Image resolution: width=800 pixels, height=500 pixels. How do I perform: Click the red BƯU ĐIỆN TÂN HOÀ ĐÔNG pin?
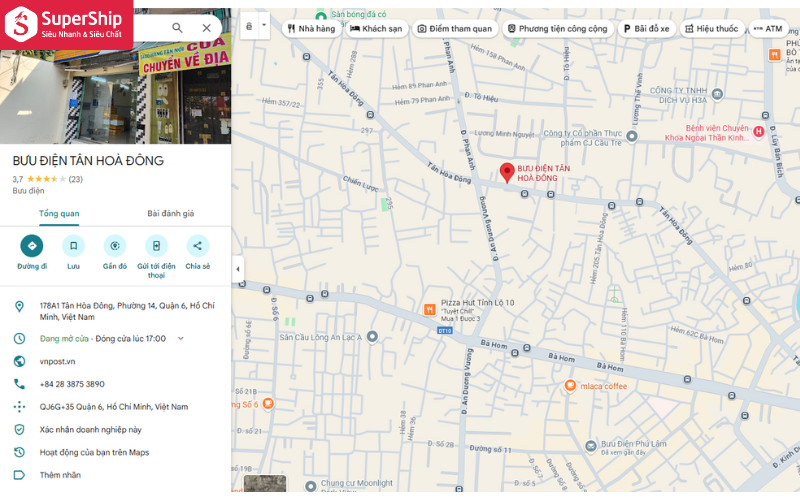507,172
